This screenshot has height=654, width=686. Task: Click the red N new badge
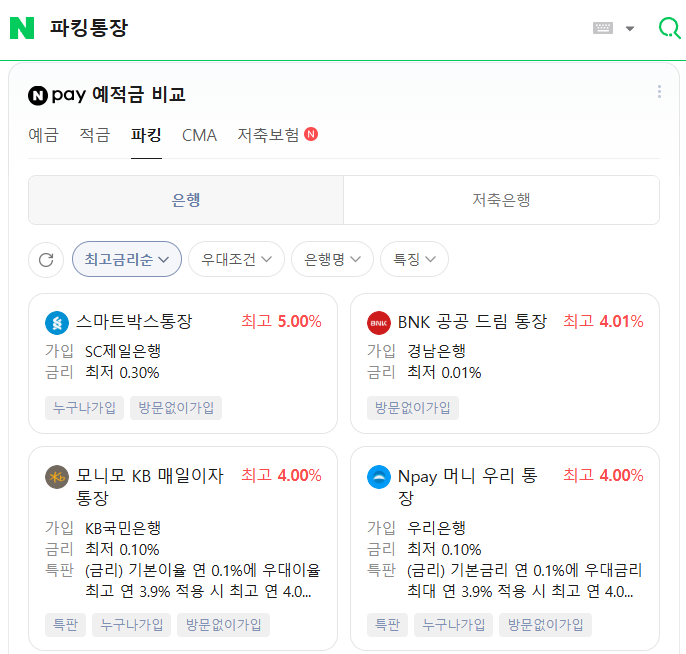tap(311, 134)
